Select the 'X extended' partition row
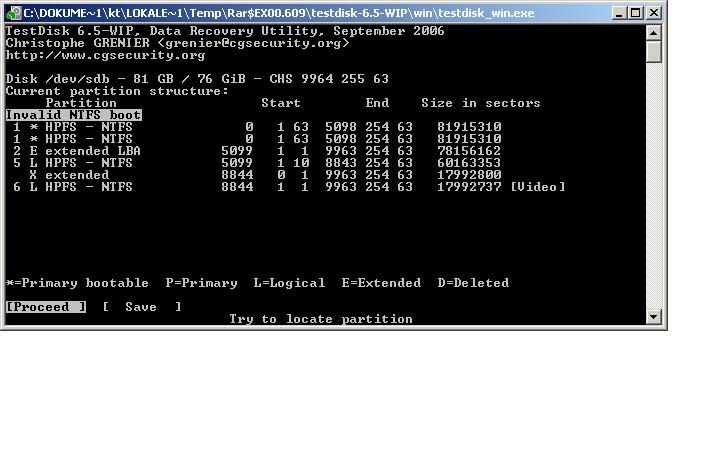The image size is (720, 450). (x=265, y=175)
